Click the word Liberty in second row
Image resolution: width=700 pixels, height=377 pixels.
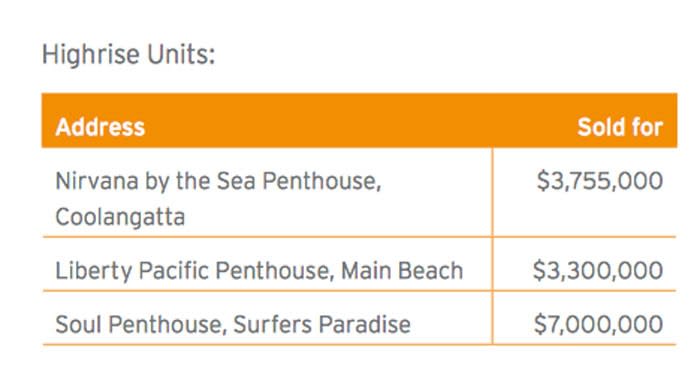coord(94,271)
